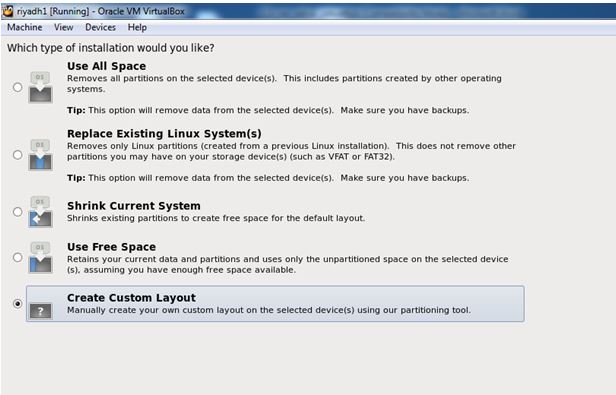Screen dimensions: 616x395
Task: Click the Use All Space heading
Action: pos(106,66)
